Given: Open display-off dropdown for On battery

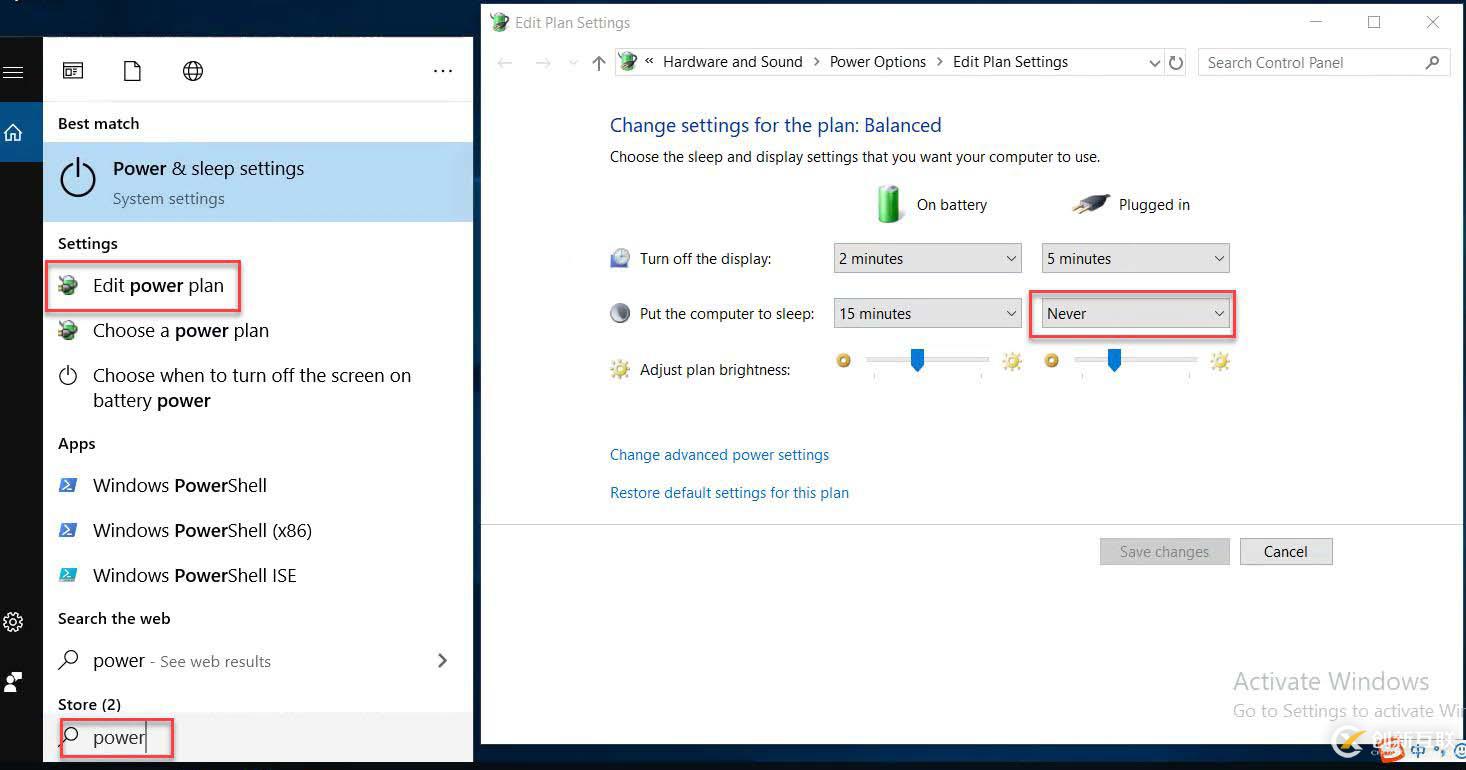Looking at the screenshot, I should click(927, 259).
